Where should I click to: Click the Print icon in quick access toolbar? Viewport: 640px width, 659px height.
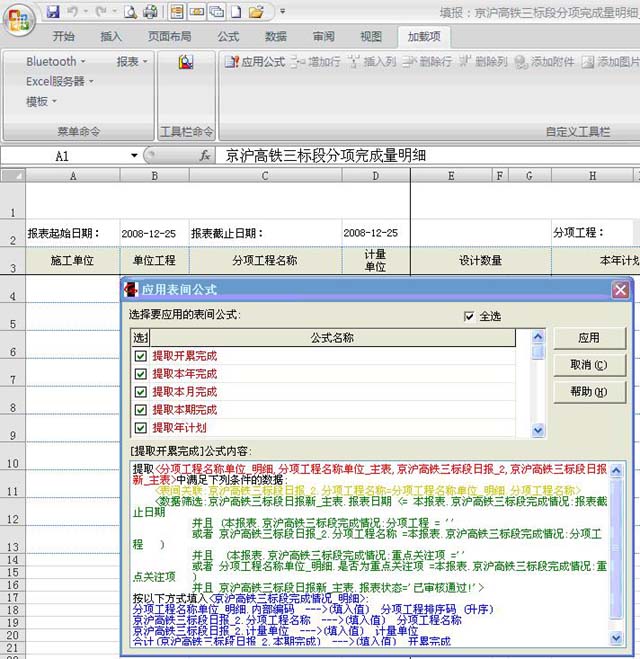(x=150, y=12)
